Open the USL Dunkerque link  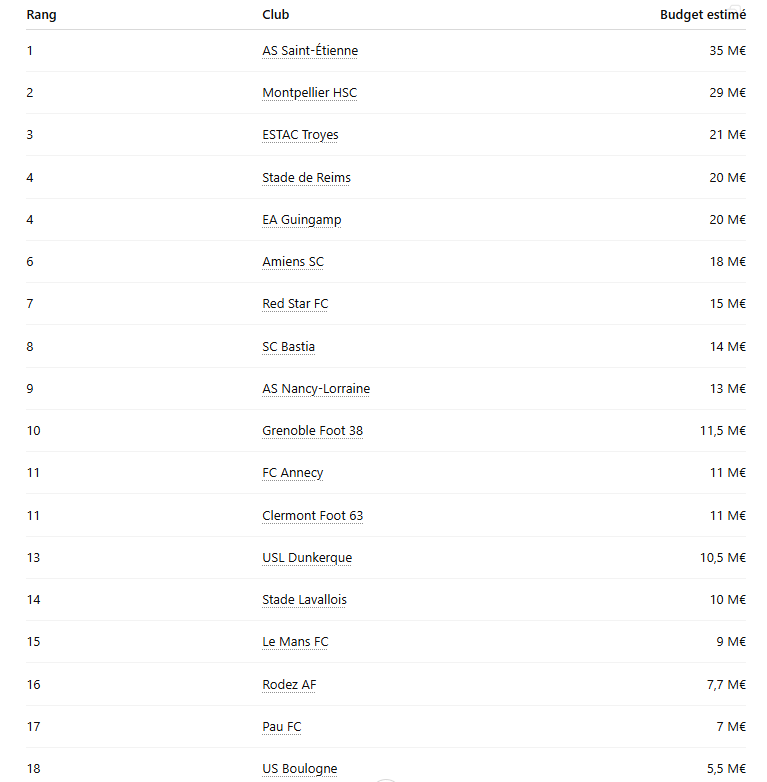coord(307,558)
